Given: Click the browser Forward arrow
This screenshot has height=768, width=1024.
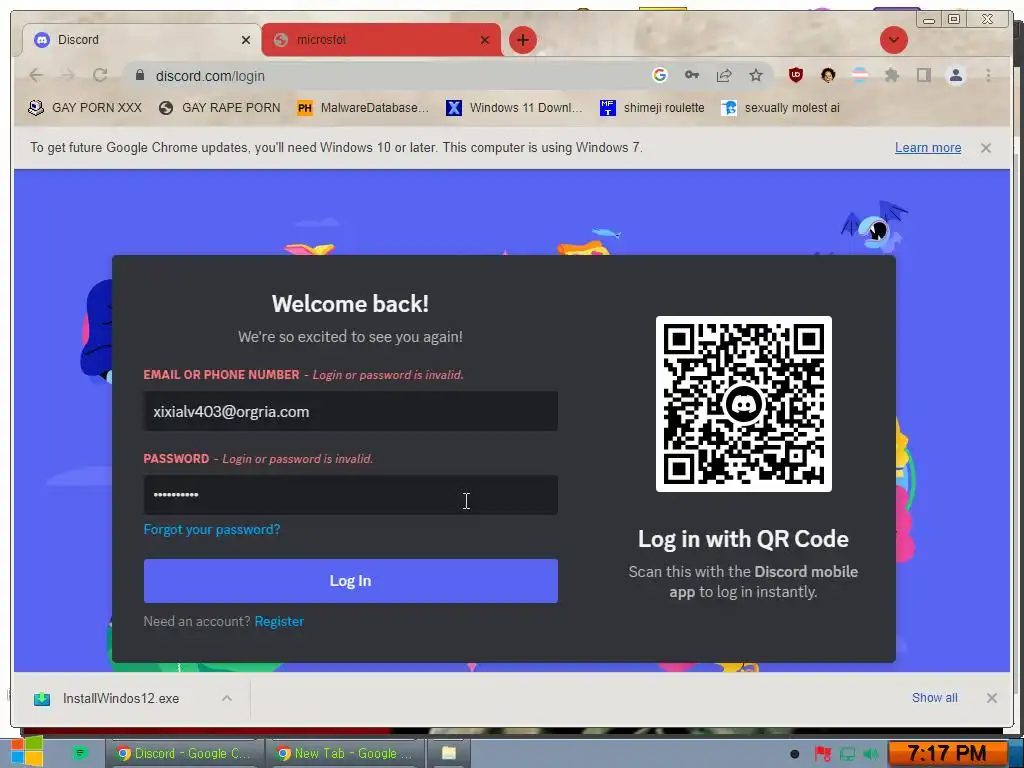Looking at the screenshot, I should click(68, 76).
